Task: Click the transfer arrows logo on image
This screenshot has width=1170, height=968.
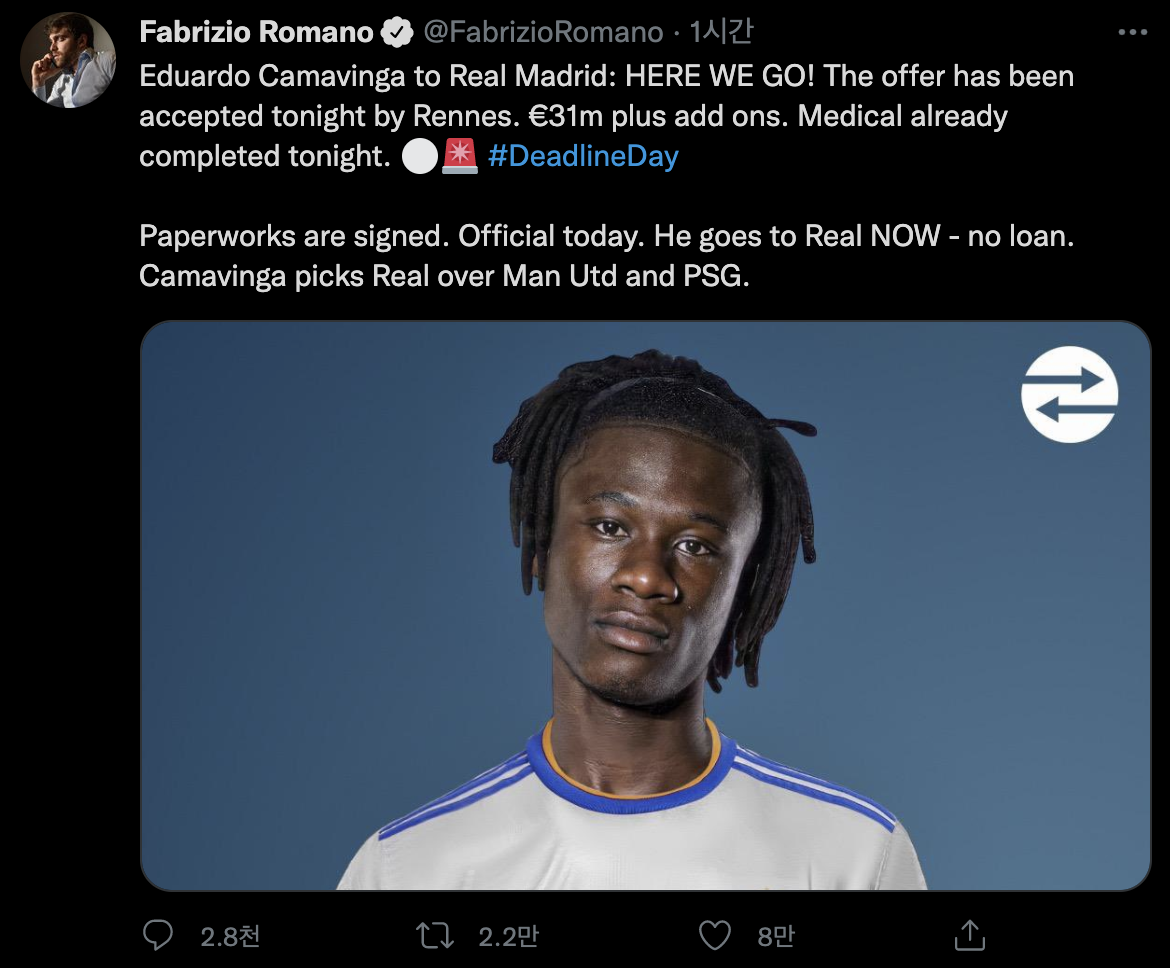Action: pos(1069,394)
